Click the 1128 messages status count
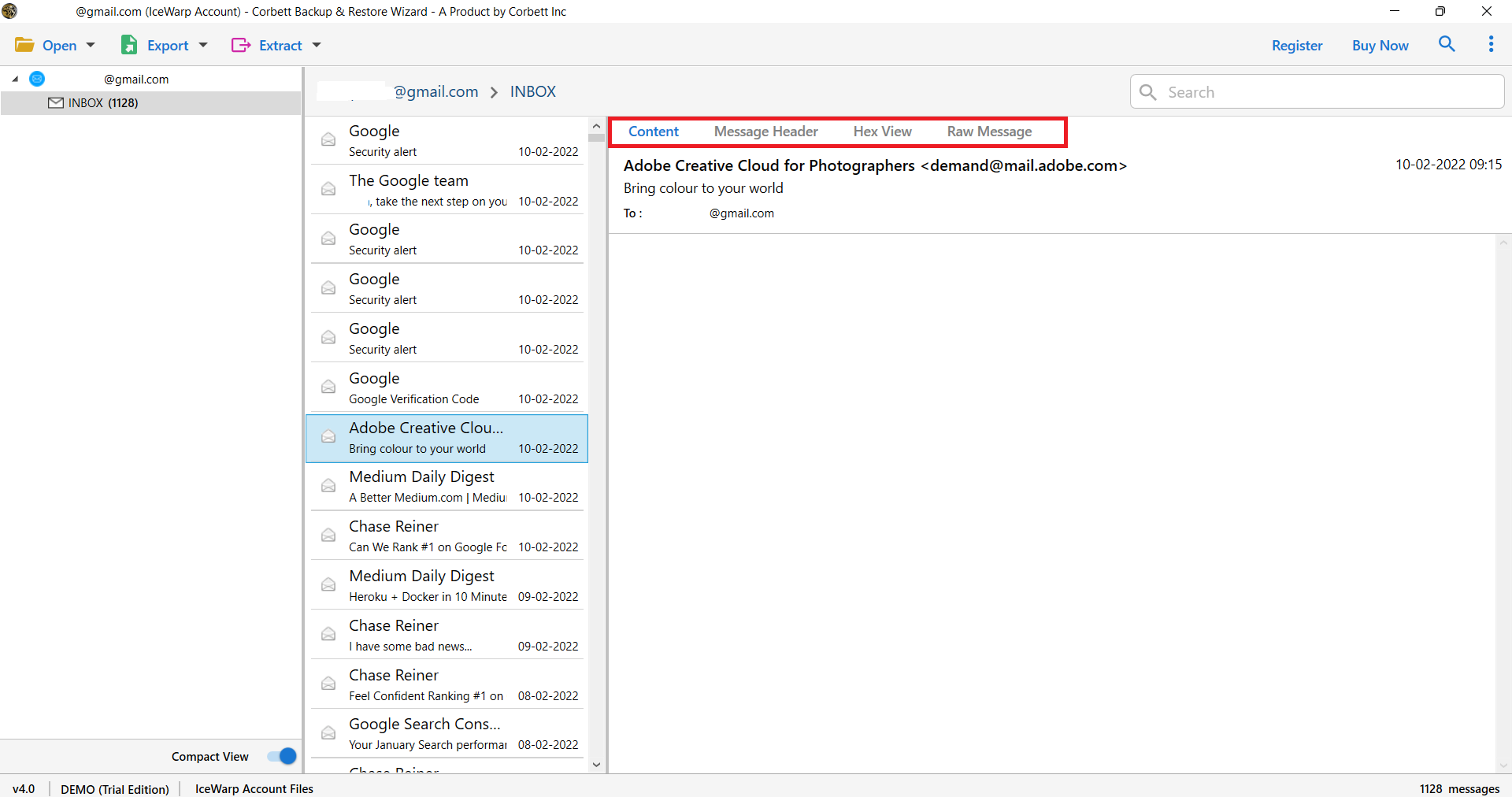Viewport: 1512px width, 797px height. coord(1459,788)
